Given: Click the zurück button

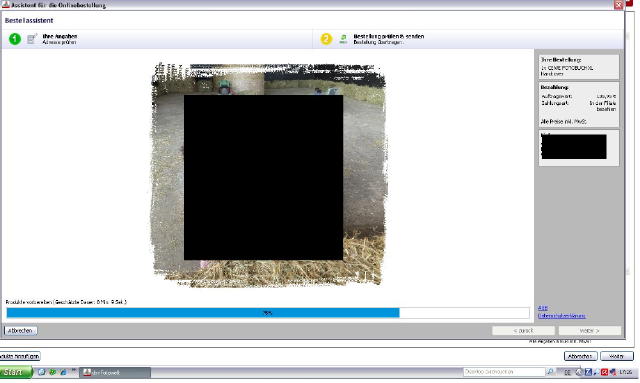Looking at the screenshot, I should coord(523,331).
